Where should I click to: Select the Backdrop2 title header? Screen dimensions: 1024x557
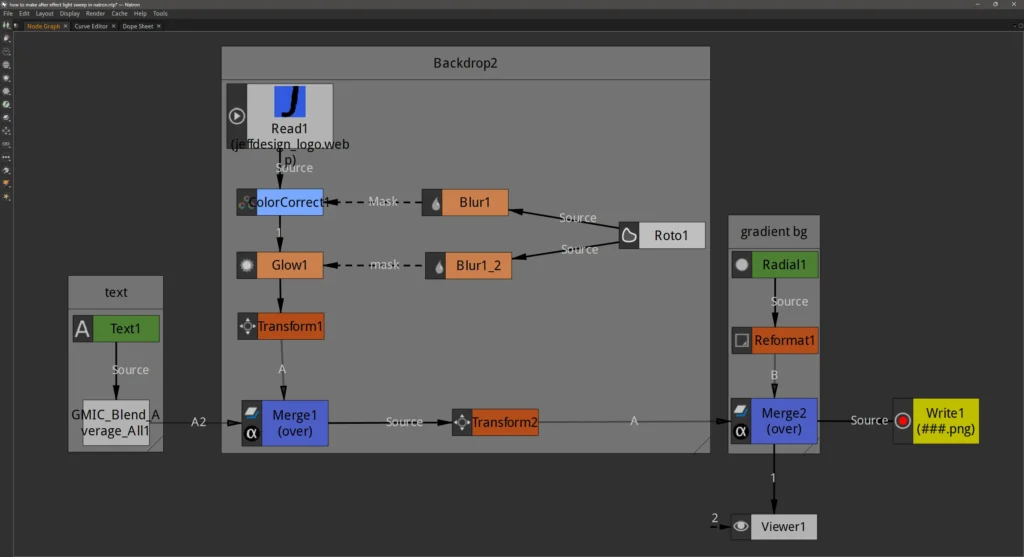tap(465, 63)
